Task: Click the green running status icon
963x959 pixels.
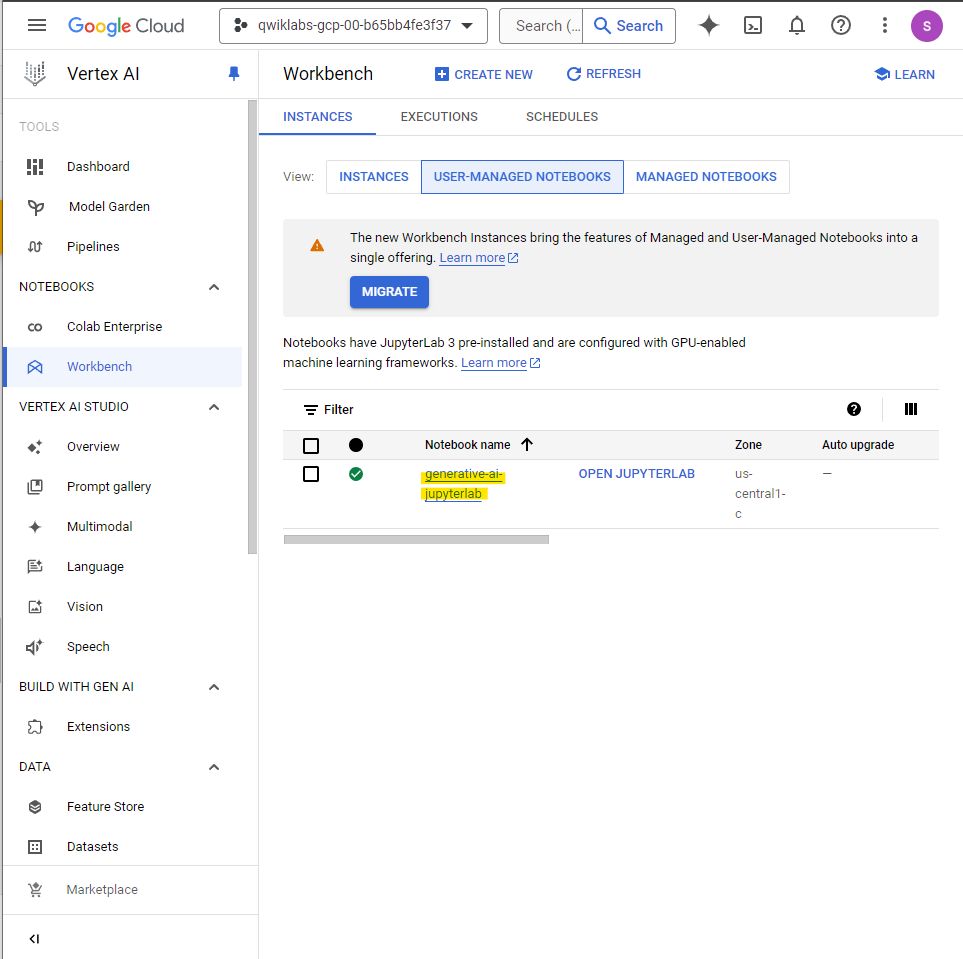Action: point(356,474)
